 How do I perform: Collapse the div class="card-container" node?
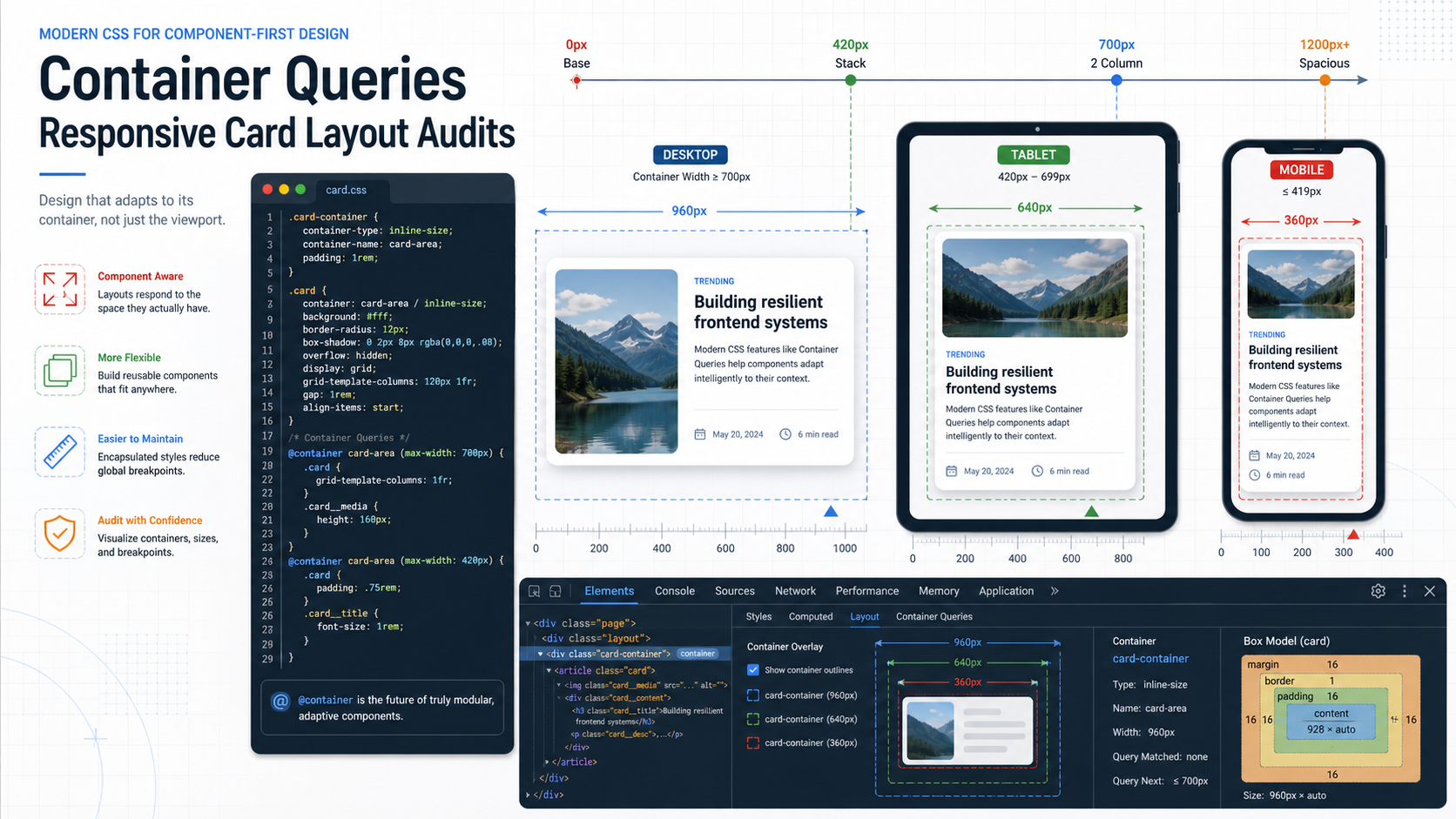coord(540,654)
